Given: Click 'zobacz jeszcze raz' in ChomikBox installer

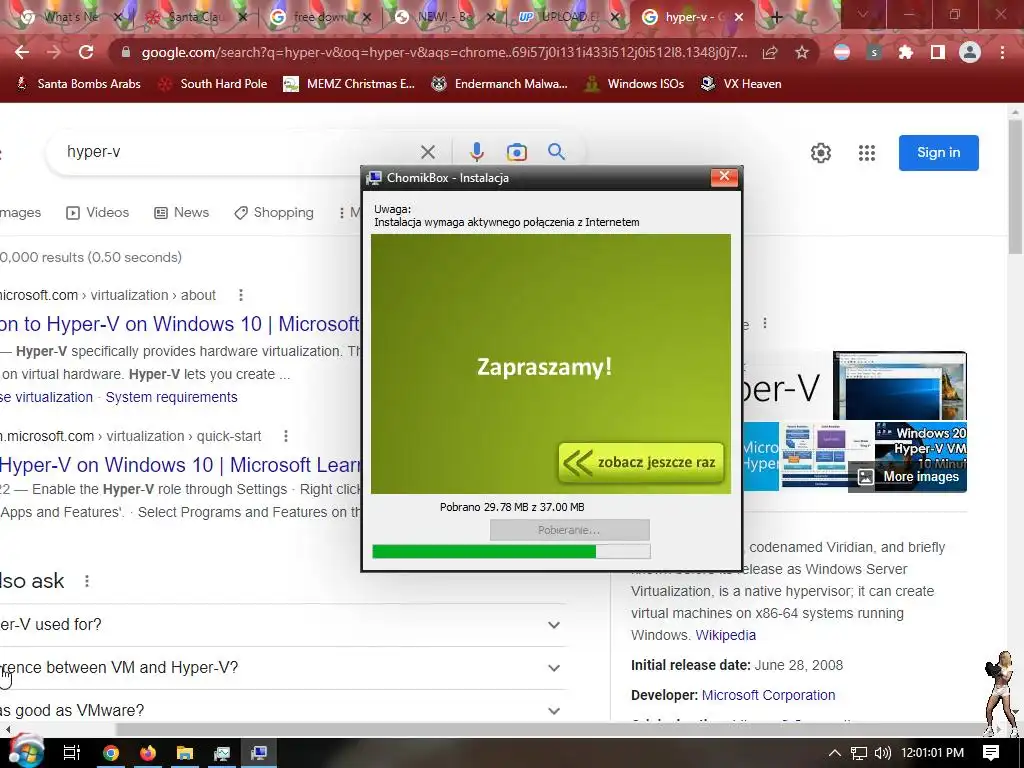Looking at the screenshot, I should point(641,462).
